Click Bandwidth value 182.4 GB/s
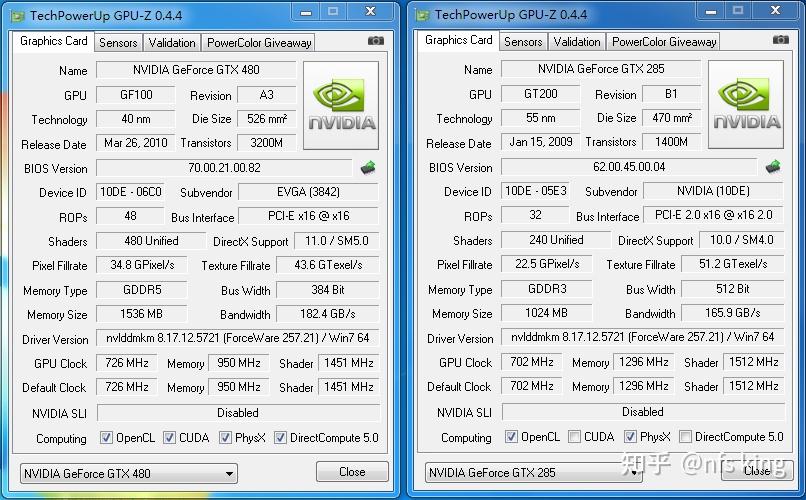 coord(328,313)
